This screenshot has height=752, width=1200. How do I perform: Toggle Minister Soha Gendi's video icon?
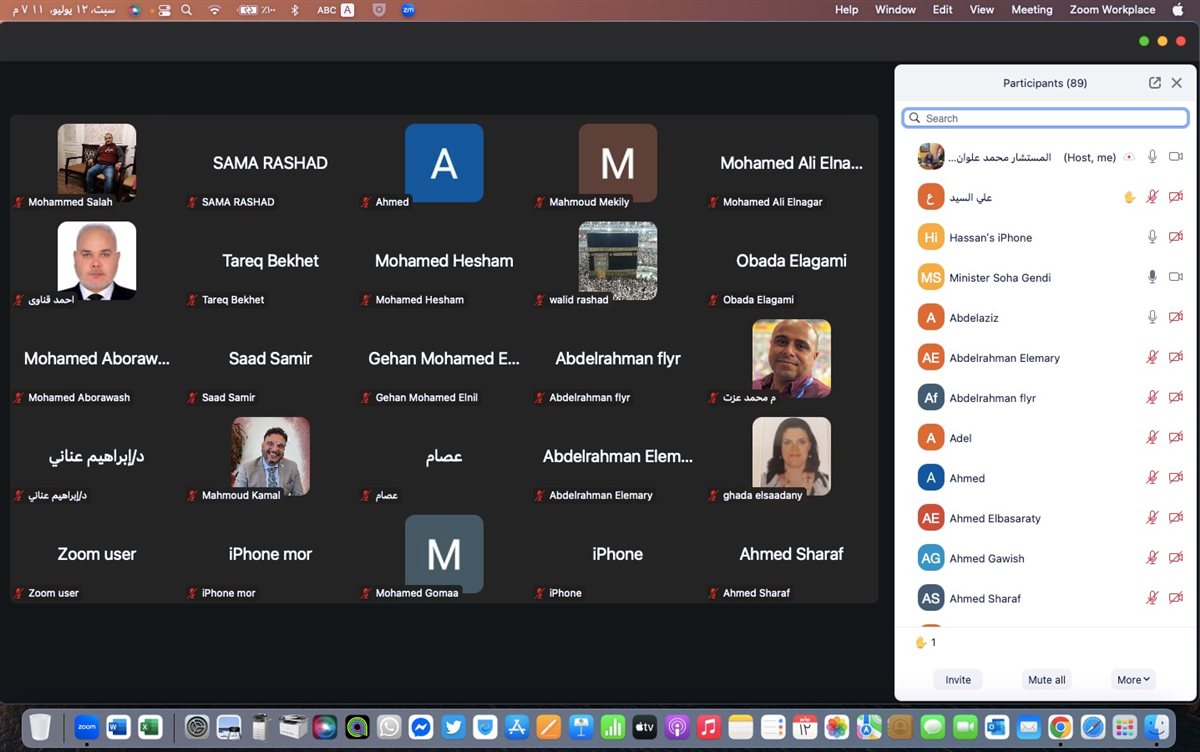(x=1176, y=277)
